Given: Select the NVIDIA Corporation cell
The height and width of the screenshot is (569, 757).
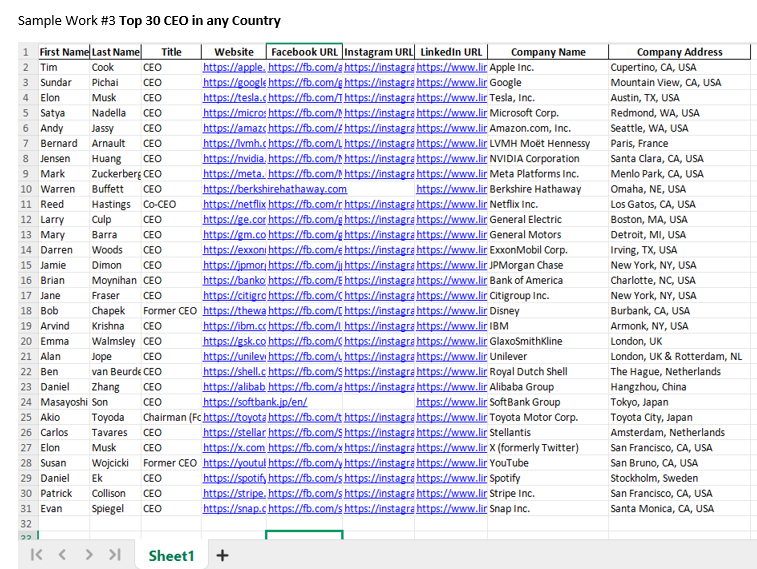Looking at the screenshot, I should point(548,158).
